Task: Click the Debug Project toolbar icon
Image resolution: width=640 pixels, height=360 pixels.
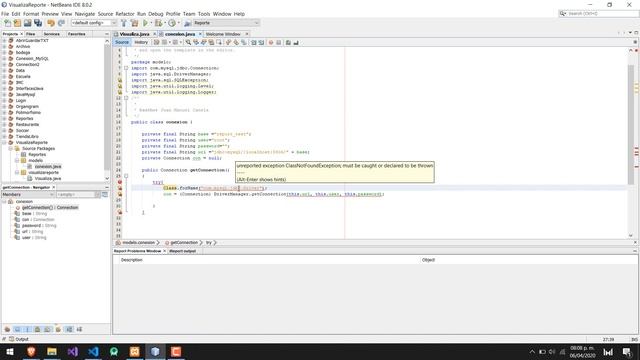Action: [158, 23]
